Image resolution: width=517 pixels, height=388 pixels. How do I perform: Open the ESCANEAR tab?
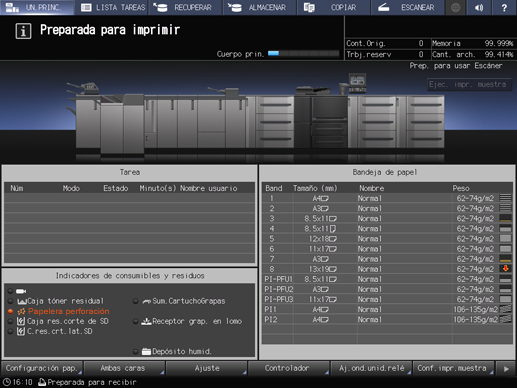point(407,7)
